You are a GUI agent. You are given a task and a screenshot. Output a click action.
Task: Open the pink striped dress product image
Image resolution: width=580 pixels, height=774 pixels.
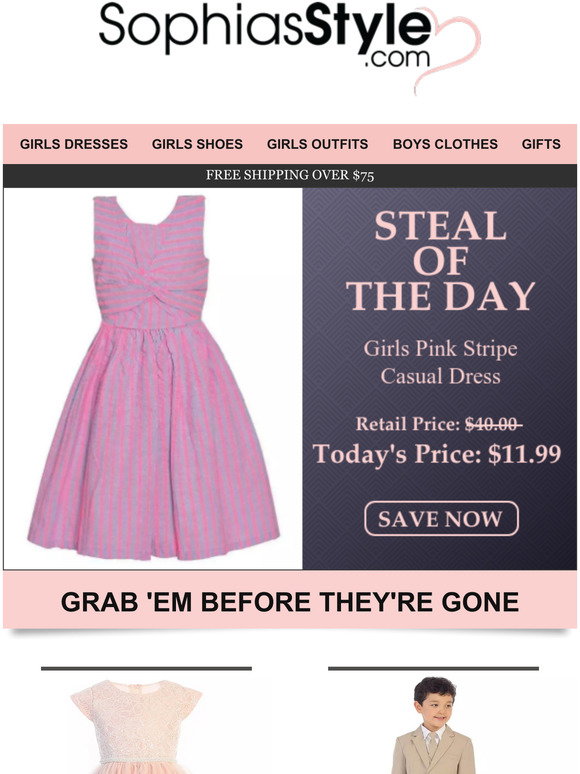click(154, 378)
